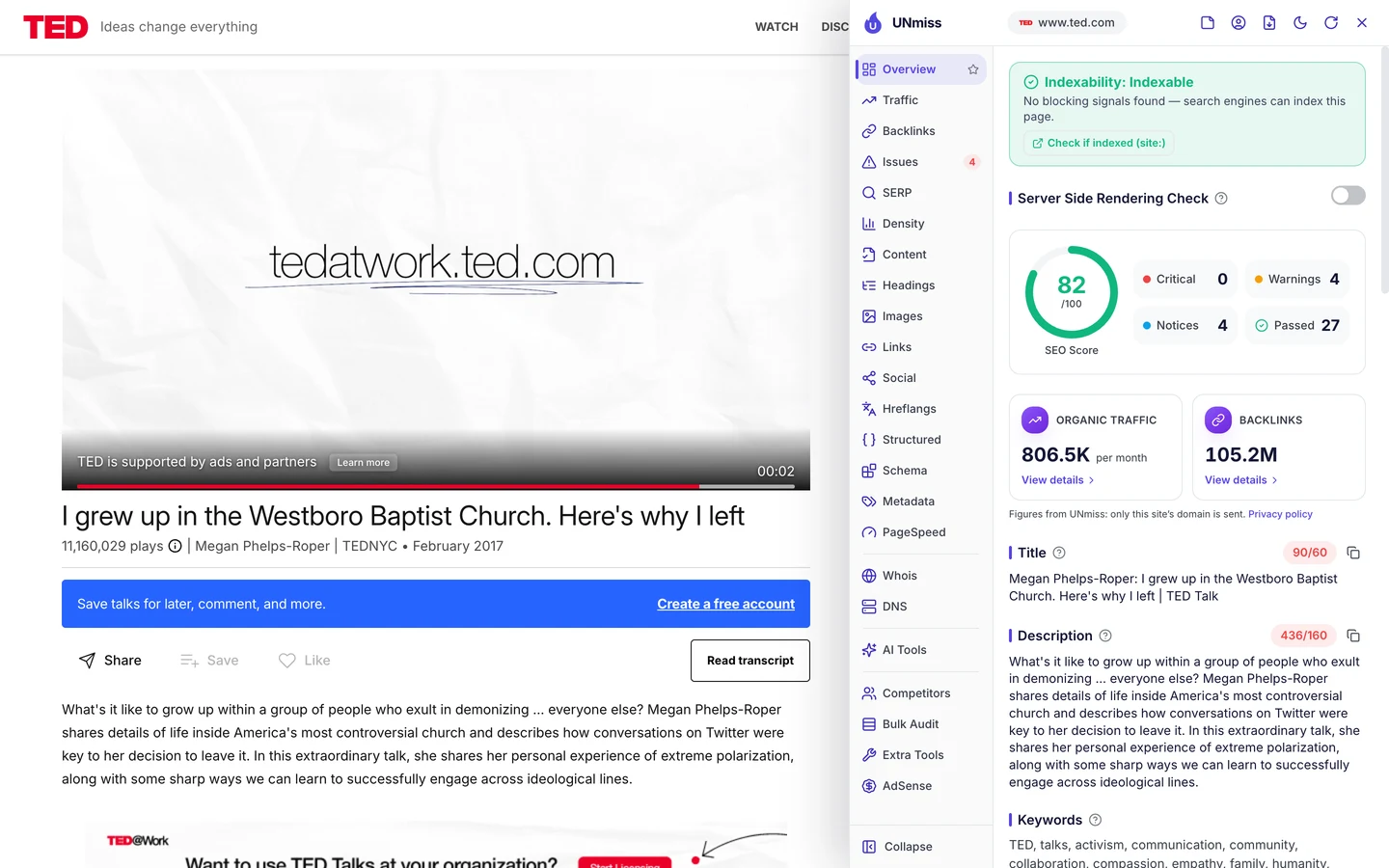The height and width of the screenshot is (868, 1389).
Task: Open the DNS server icon
Action: coord(869,607)
